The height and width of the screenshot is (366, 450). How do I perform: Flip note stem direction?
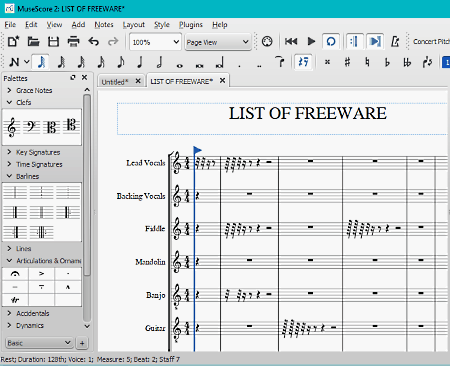[x=427, y=62]
